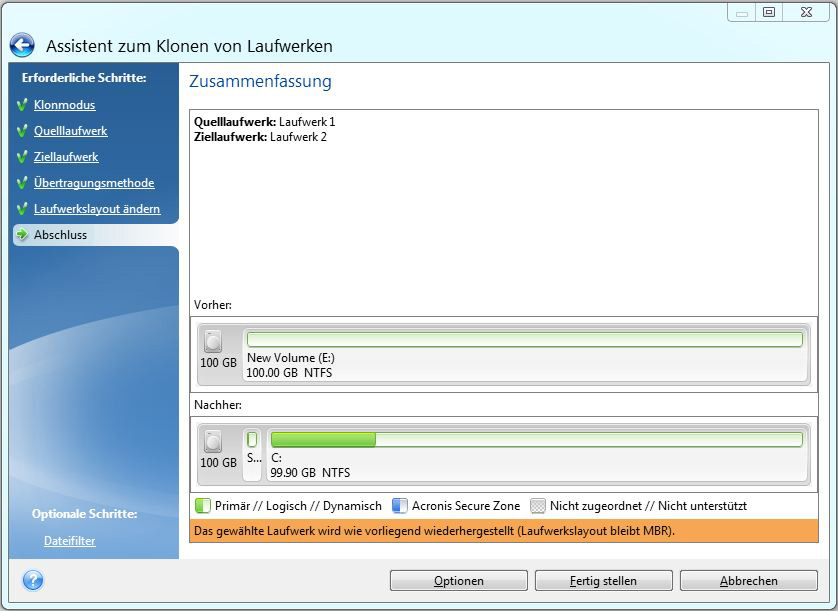This screenshot has height=611, width=838.
Task: Open the Ziellaufwerk step
Action: (66, 157)
